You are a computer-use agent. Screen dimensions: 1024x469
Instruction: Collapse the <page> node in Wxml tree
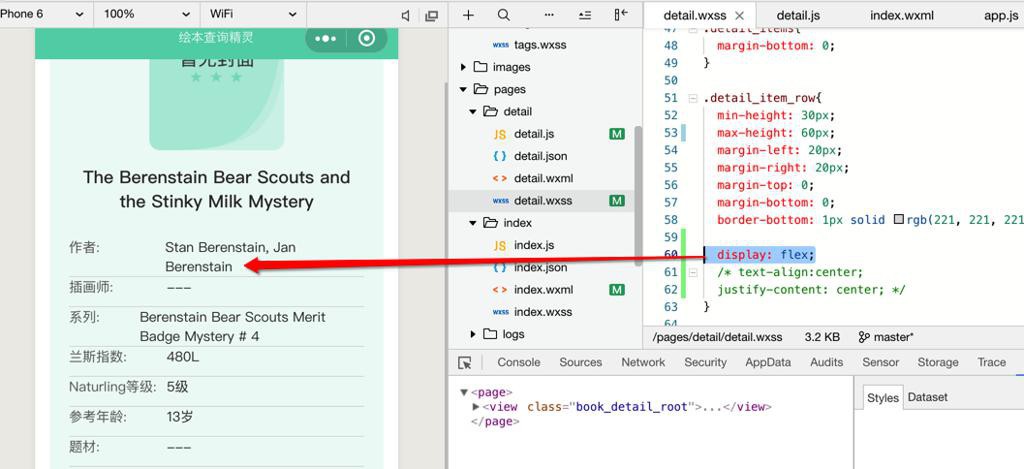coord(464,393)
